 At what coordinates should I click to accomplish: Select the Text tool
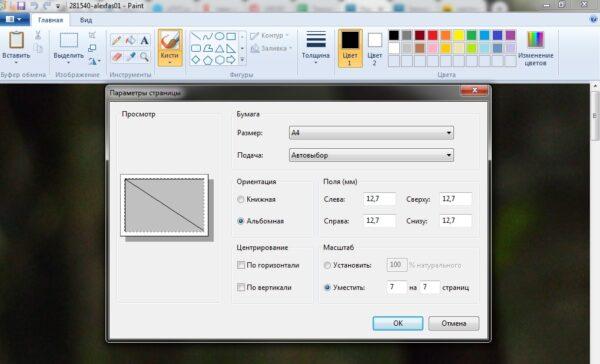[x=144, y=40]
